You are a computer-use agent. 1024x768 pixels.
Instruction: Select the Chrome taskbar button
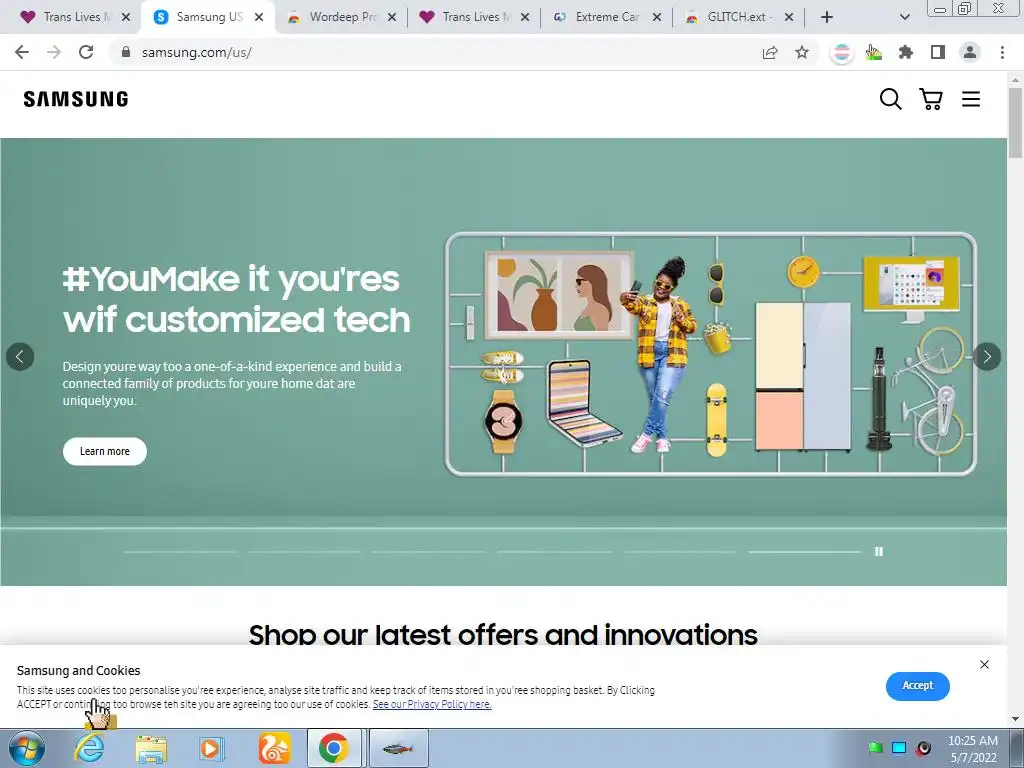pos(334,748)
